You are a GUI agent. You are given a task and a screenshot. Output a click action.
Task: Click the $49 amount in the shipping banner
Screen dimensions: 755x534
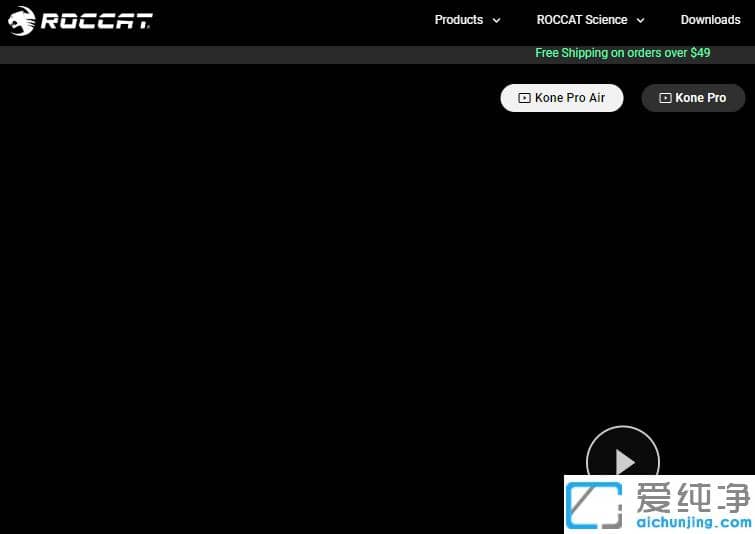click(x=699, y=53)
